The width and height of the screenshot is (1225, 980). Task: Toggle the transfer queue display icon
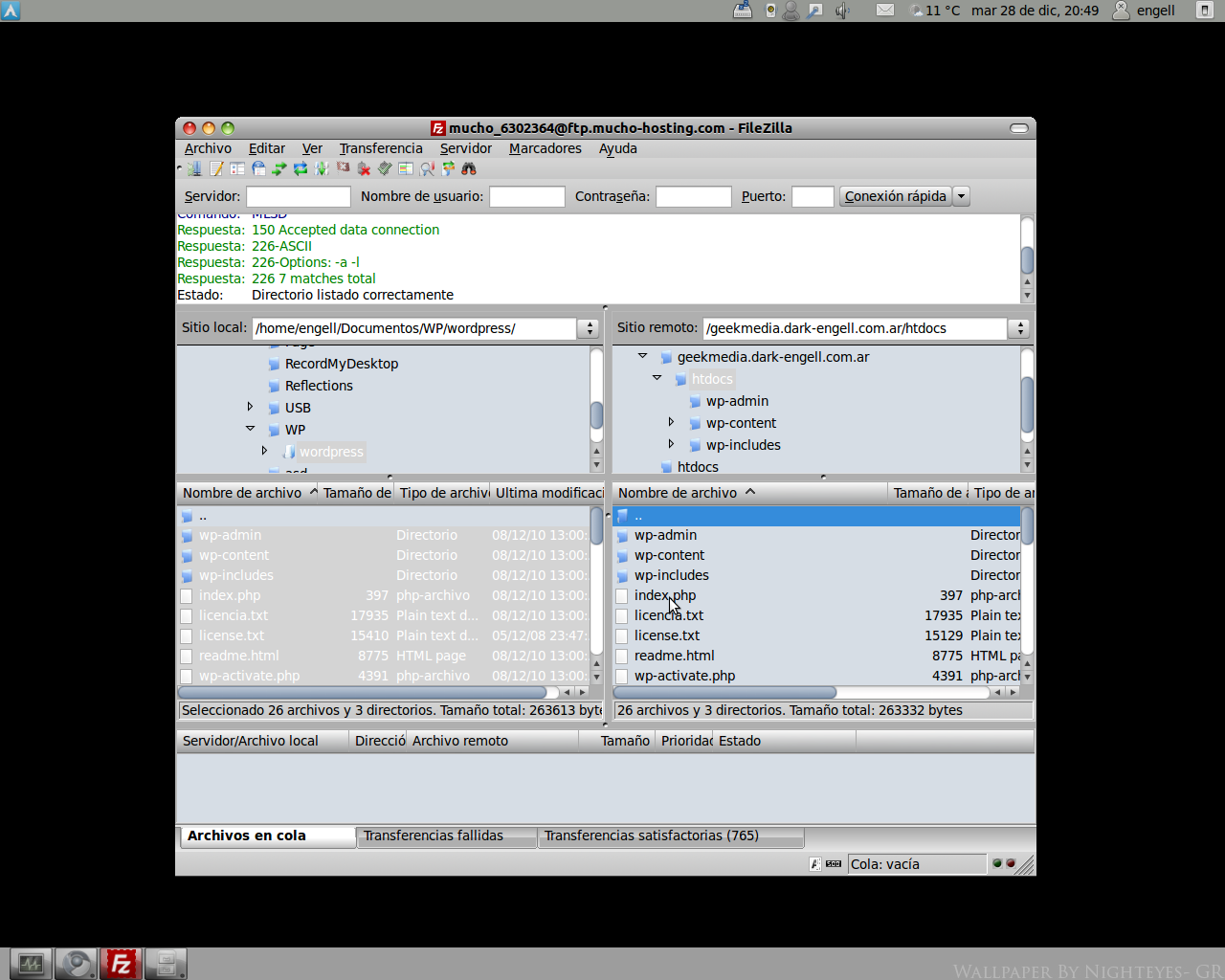coord(279,168)
